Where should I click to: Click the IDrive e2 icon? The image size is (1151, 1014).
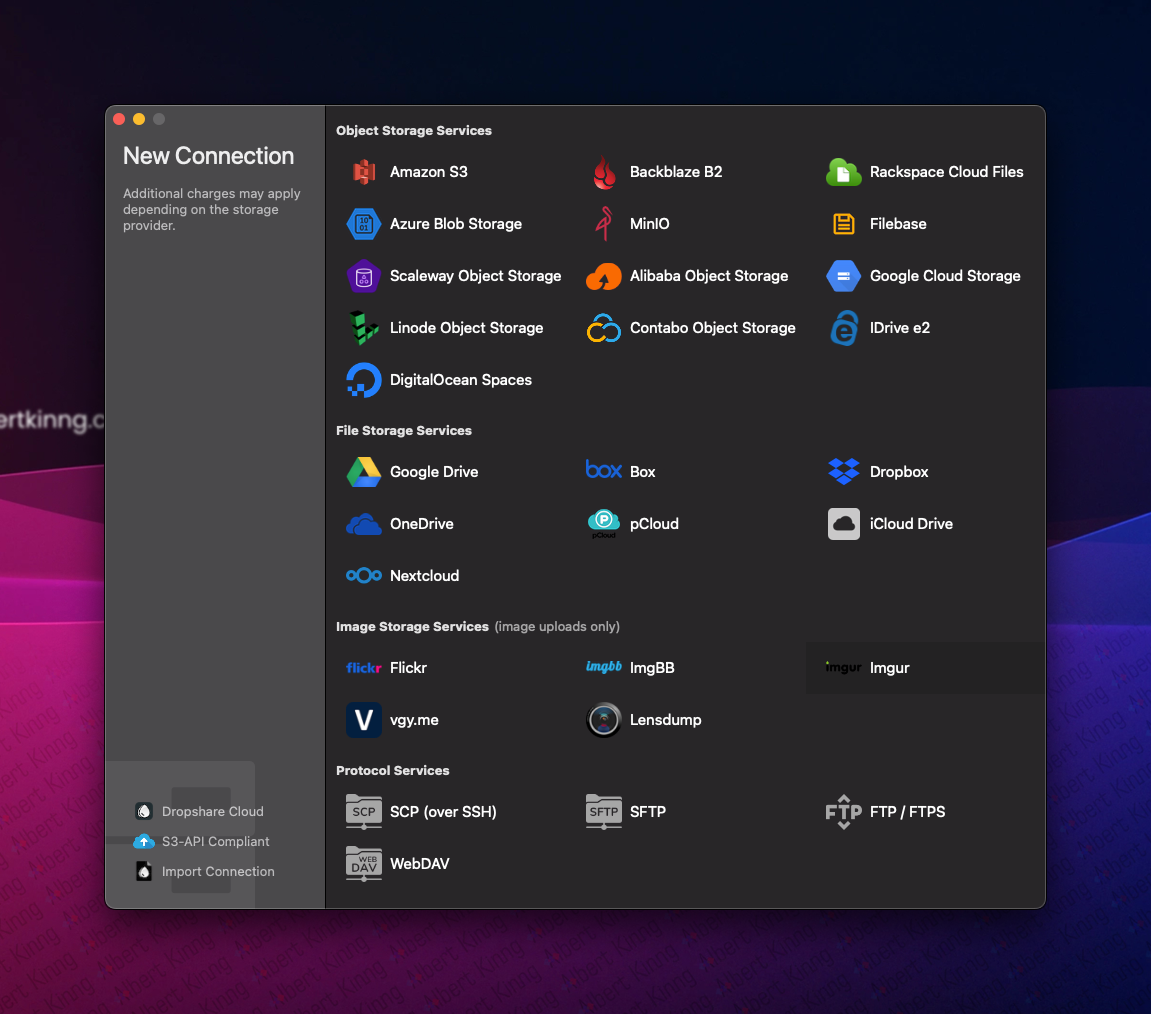[x=843, y=328]
